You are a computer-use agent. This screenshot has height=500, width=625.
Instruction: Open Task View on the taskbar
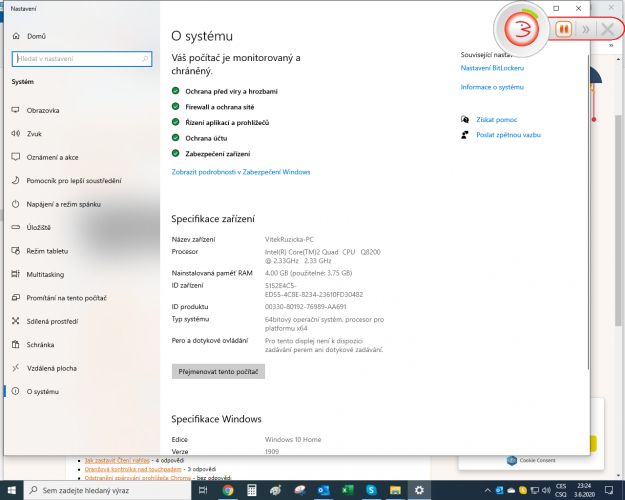pos(203,490)
